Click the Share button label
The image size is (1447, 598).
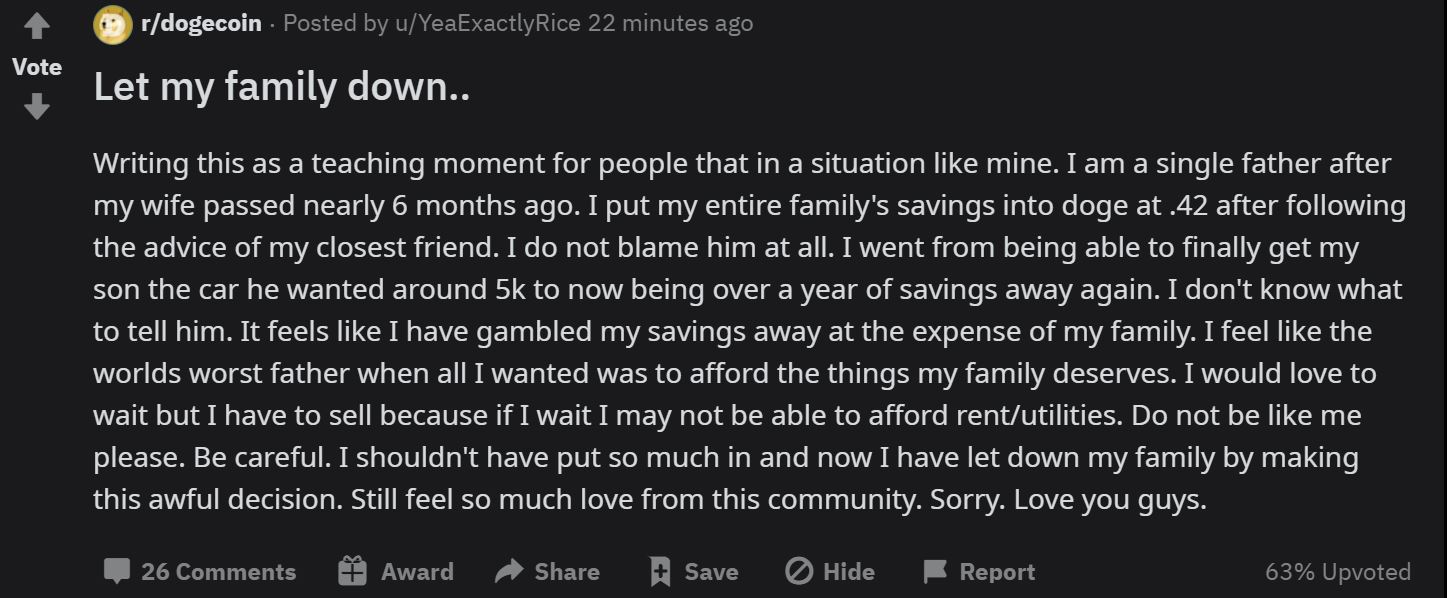point(567,572)
